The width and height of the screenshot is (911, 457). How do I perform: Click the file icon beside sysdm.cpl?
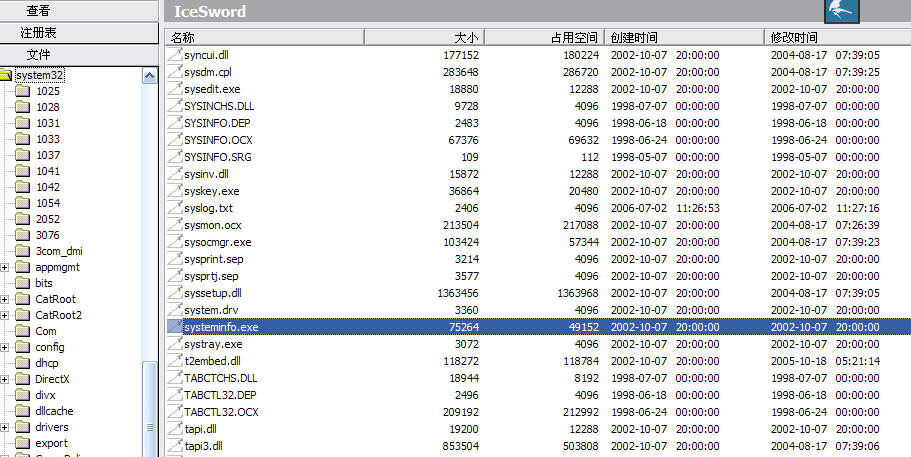pyautogui.click(x=175, y=72)
